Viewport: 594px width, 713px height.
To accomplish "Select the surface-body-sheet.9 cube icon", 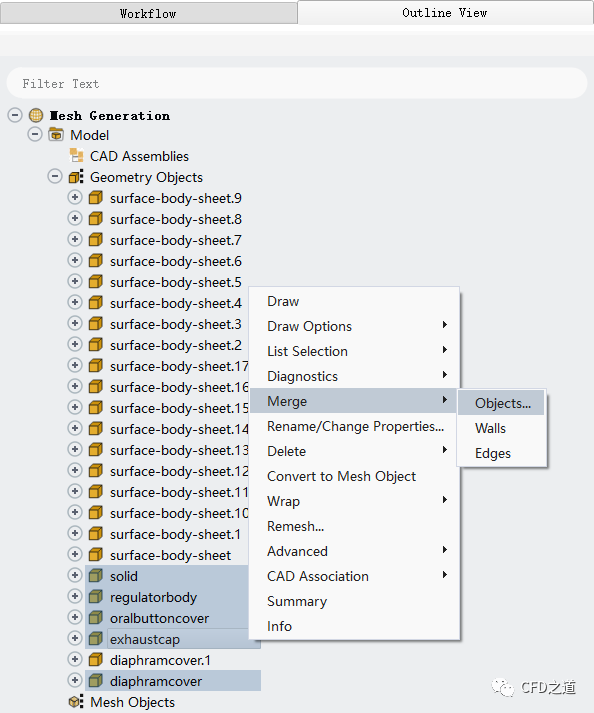I will pyautogui.click(x=96, y=198).
